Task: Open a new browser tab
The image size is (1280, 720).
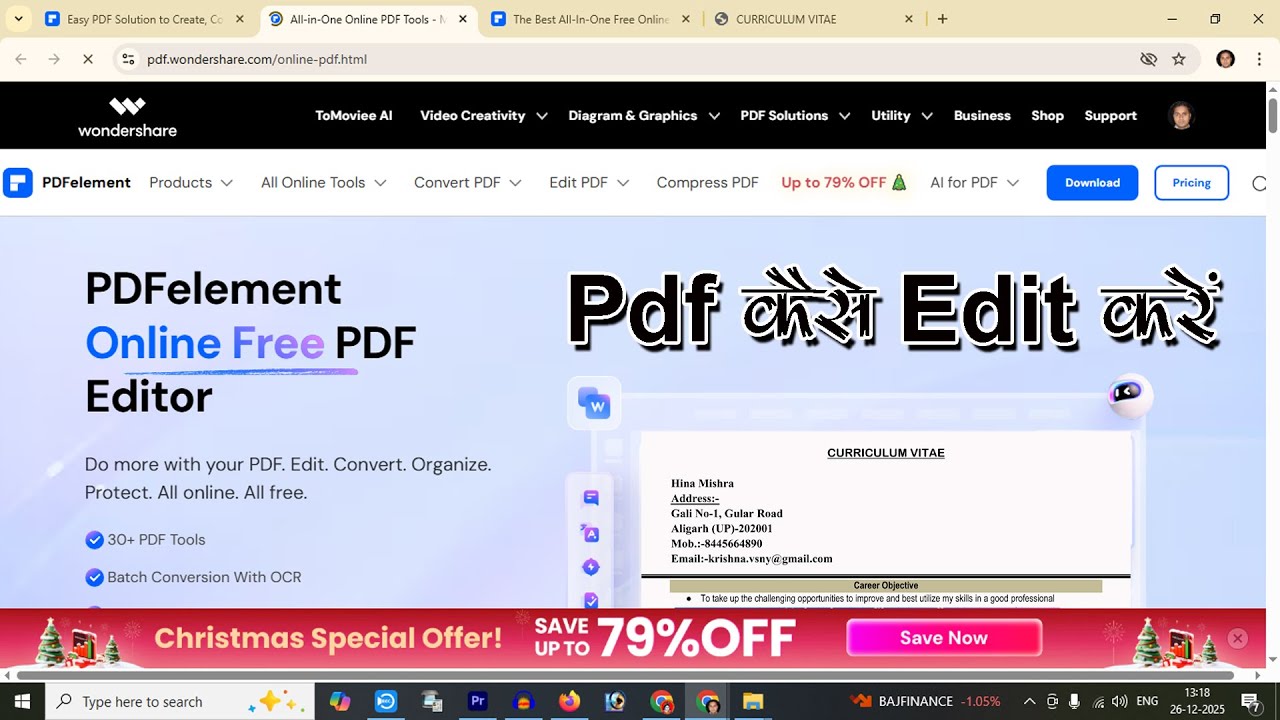Action: (x=942, y=19)
